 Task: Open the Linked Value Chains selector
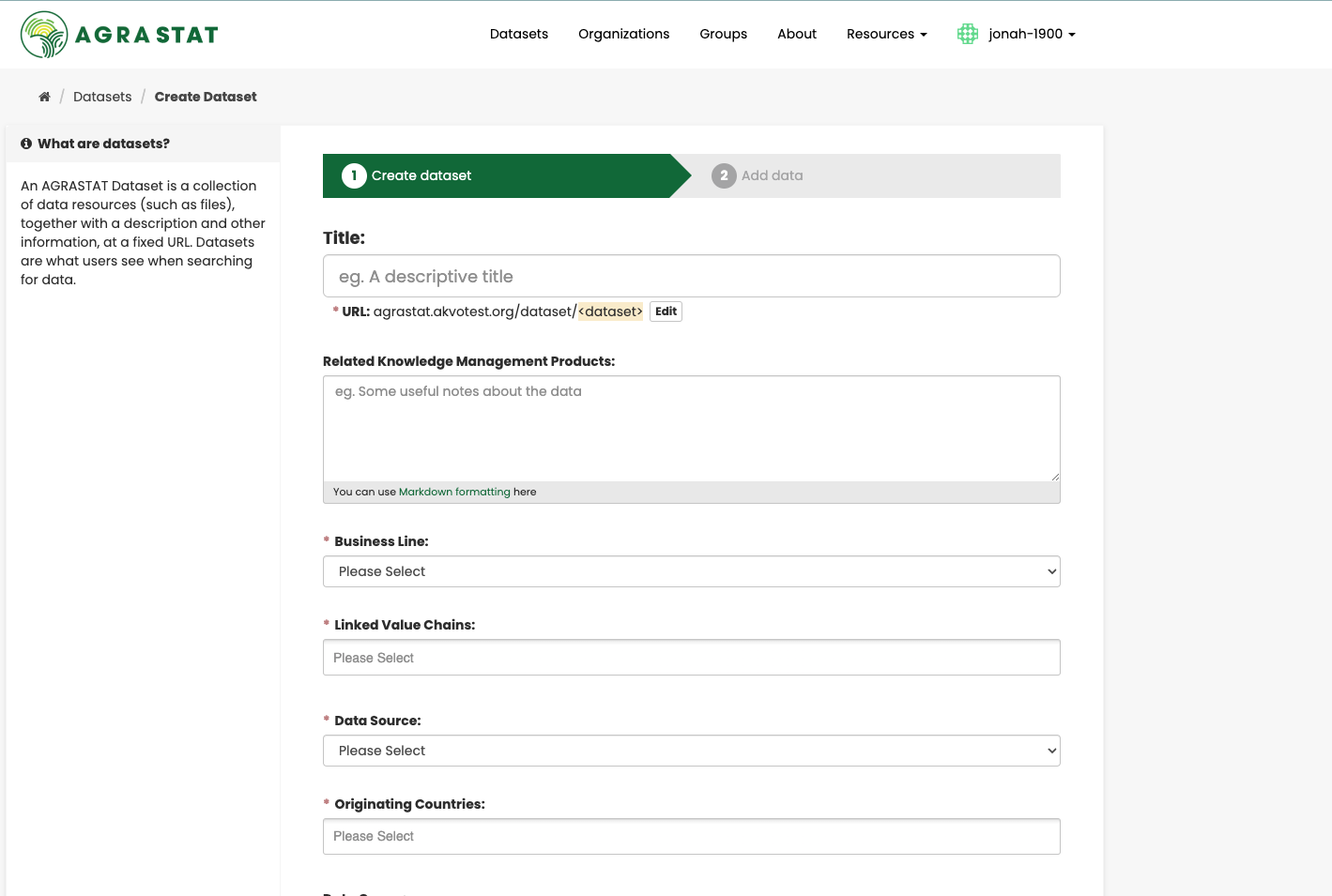point(692,658)
